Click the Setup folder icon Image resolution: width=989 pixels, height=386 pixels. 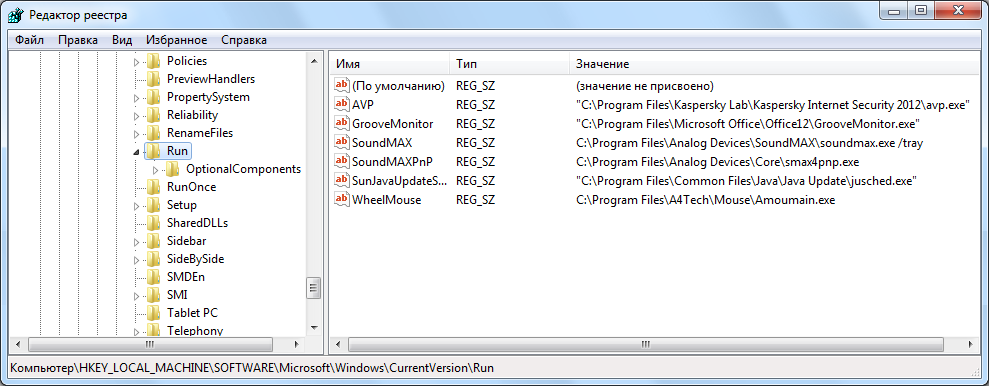coord(153,205)
